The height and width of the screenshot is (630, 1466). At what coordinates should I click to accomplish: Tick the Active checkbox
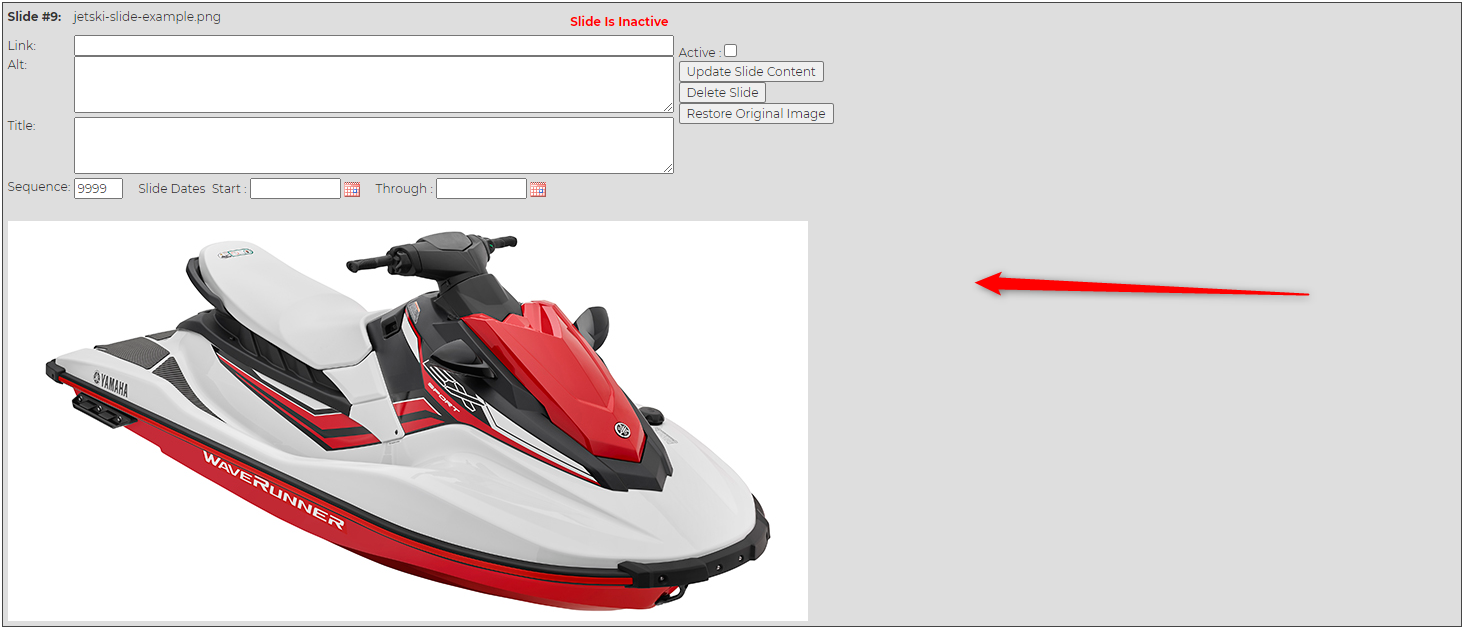tap(731, 51)
